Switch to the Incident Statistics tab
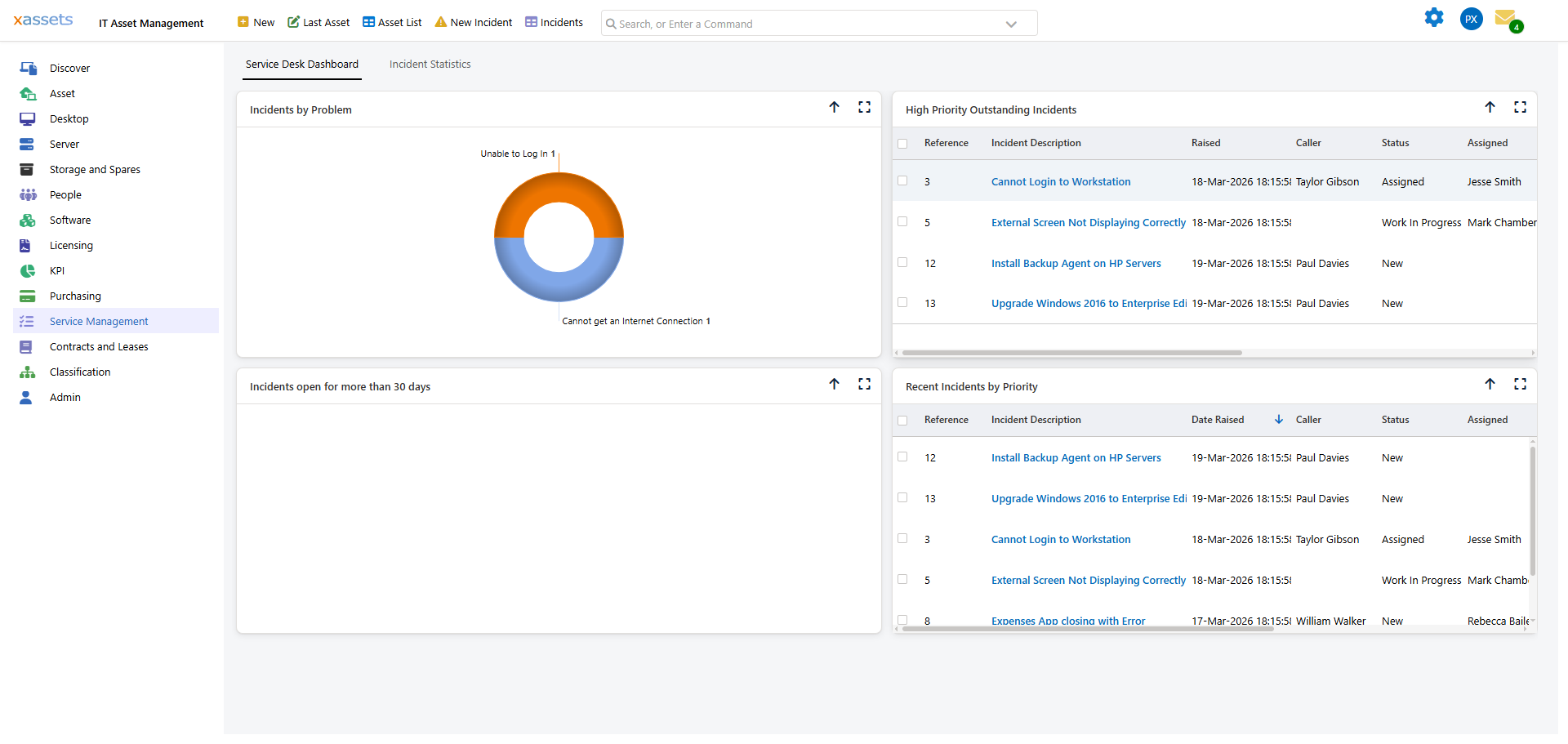 pyautogui.click(x=430, y=64)
